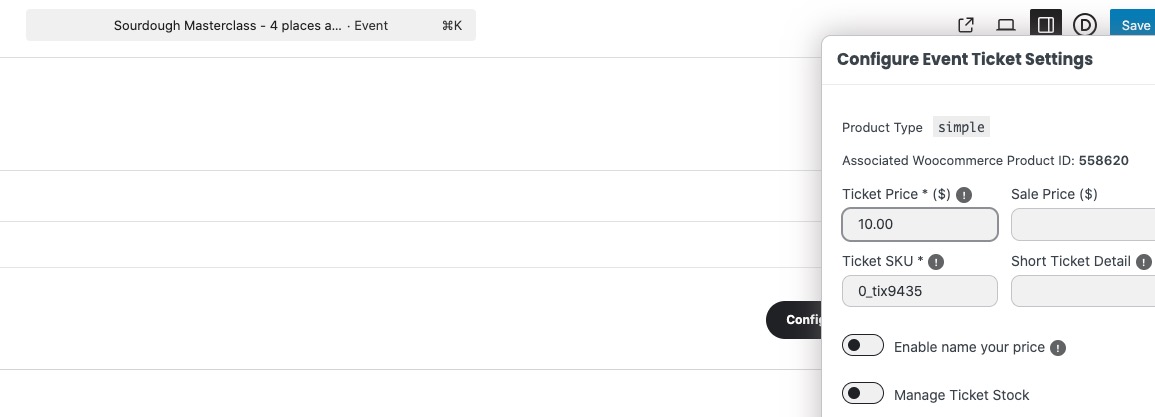Click the Ticket SKU input field
1155x417 pixels.
(920, 291)
